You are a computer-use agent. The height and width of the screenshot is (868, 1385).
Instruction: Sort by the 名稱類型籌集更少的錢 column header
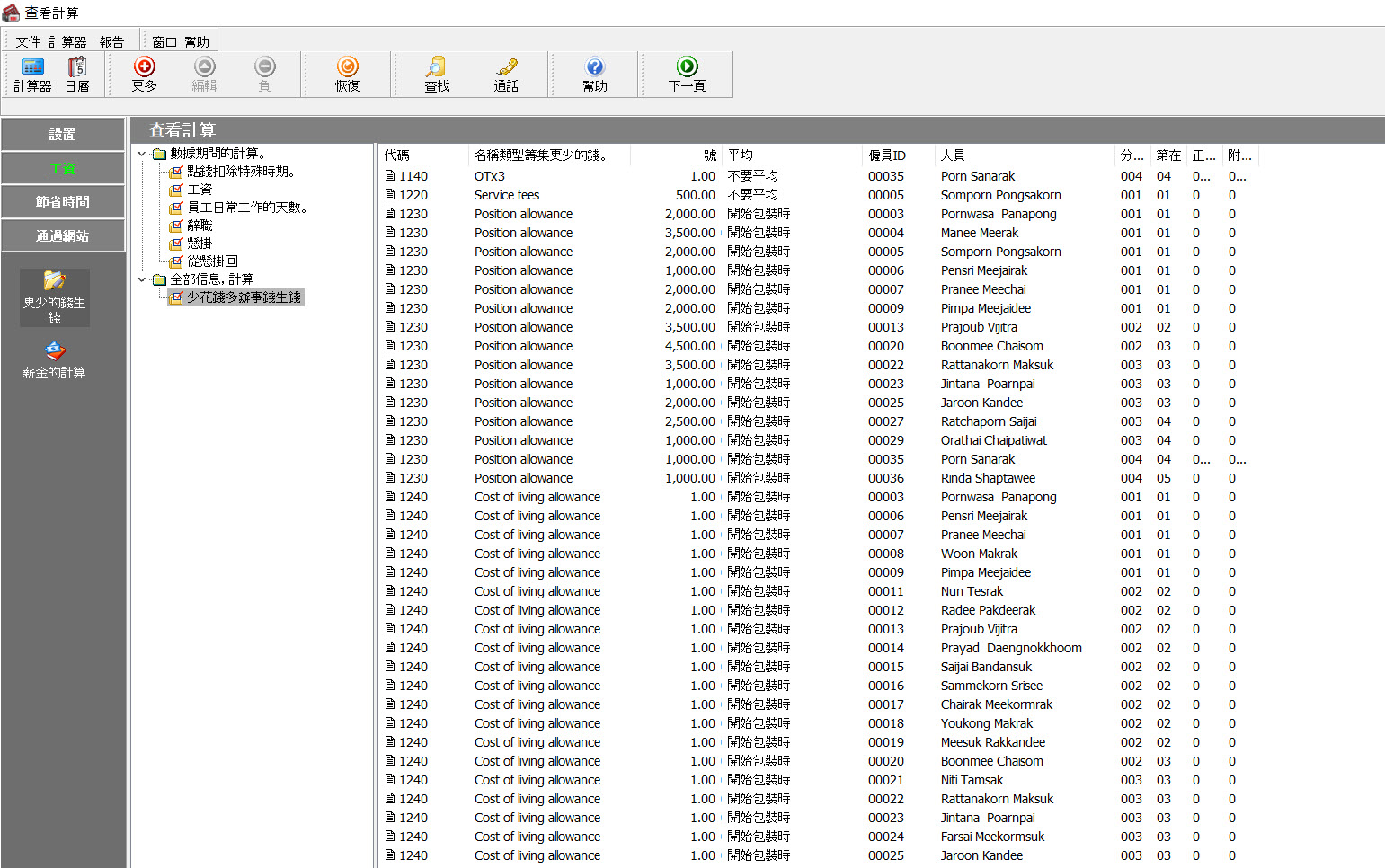coord(549,155)
